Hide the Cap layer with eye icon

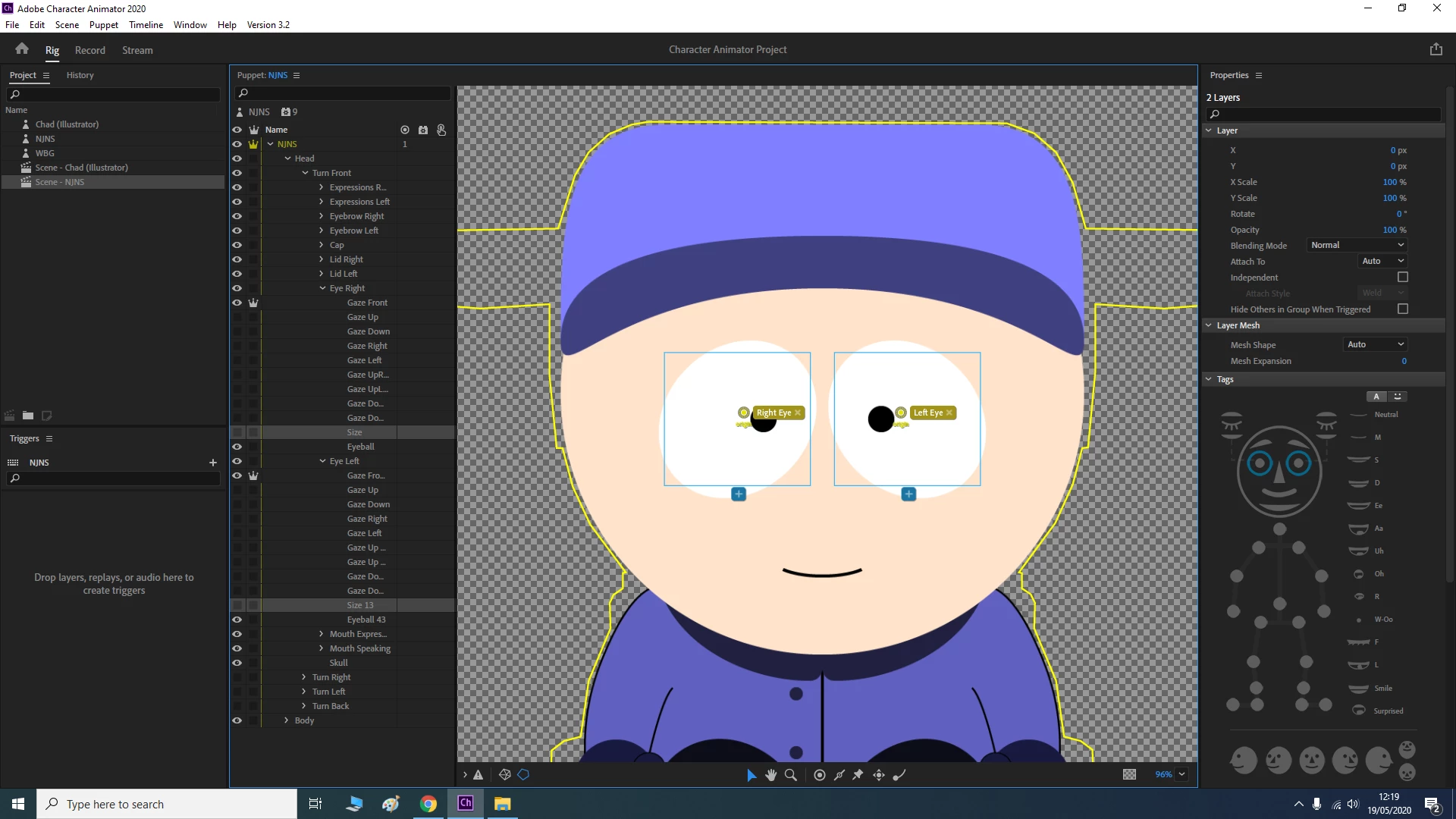click(x=237, y=245)
